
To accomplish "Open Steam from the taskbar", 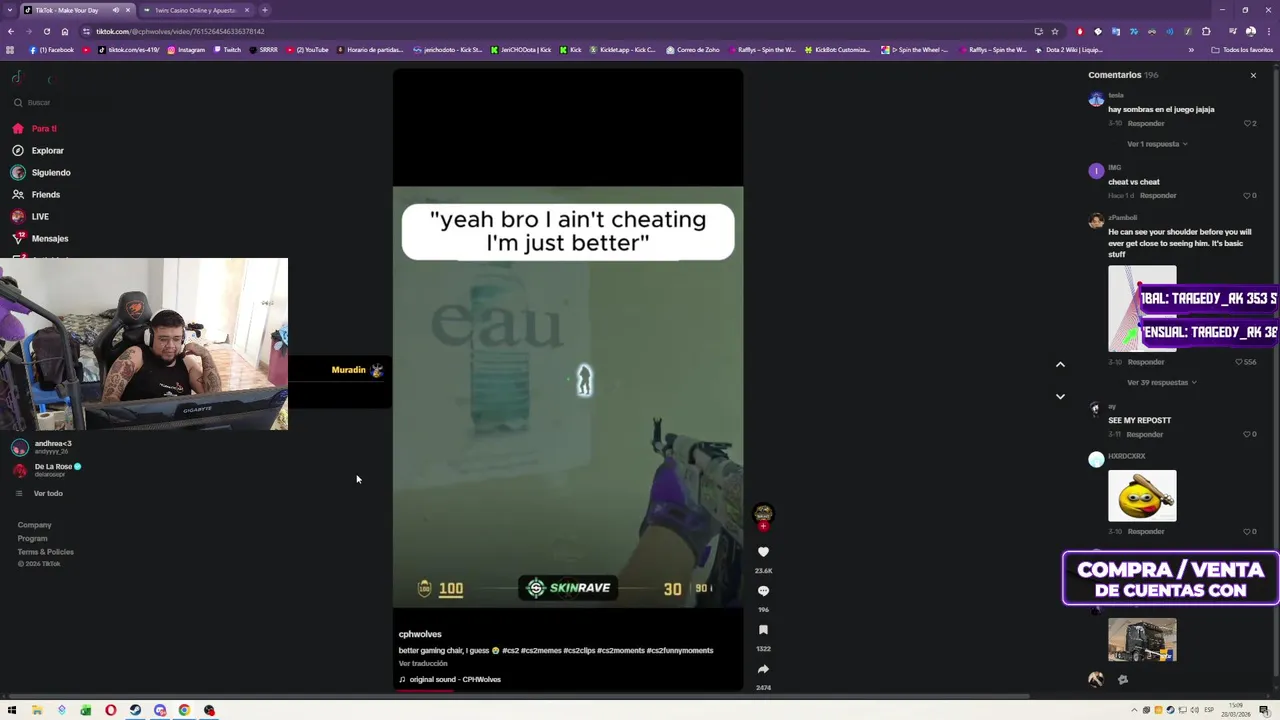I will [x=135, y=710].
